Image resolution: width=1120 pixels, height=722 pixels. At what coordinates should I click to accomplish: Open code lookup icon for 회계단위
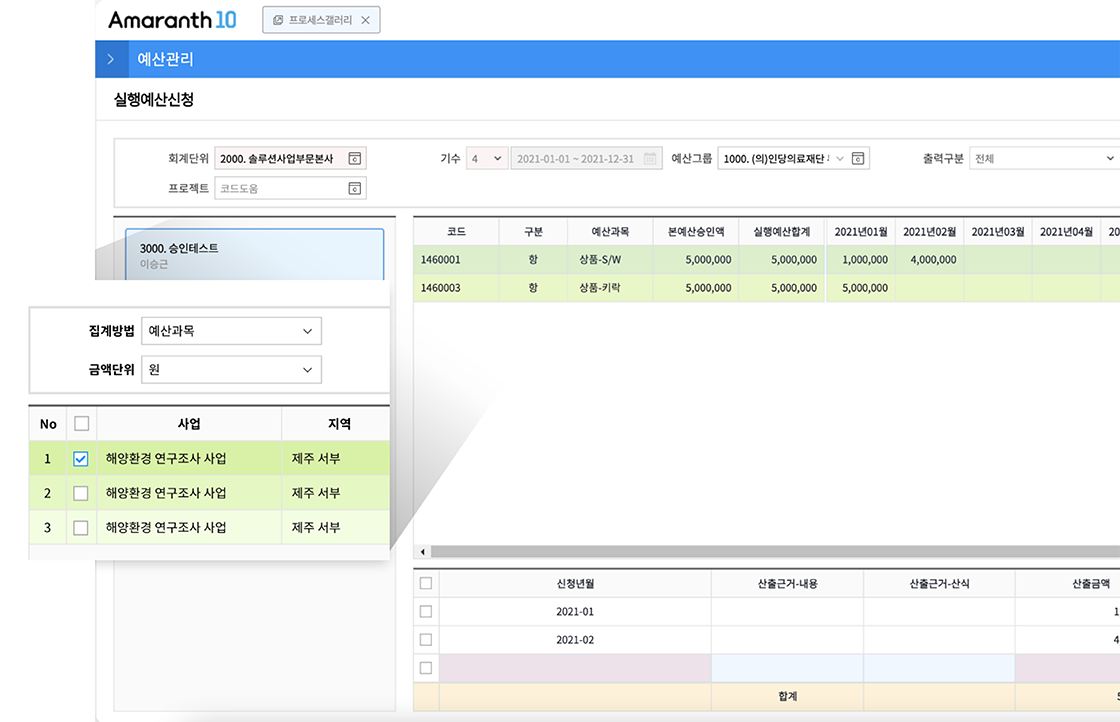354,159
